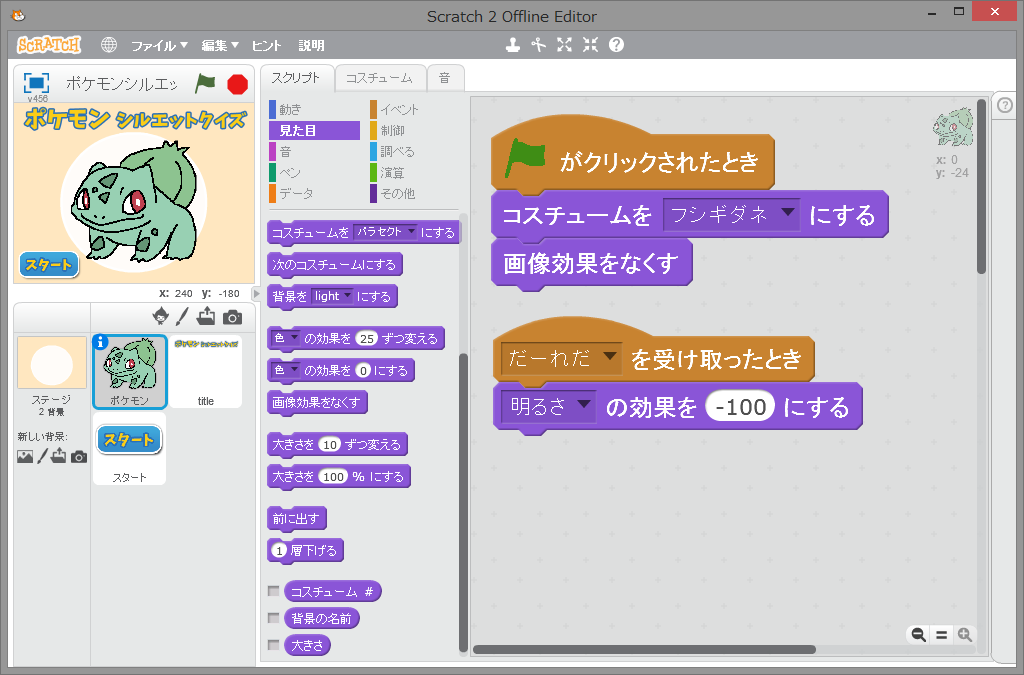Click the Scratch logo

tap(50, 45)
